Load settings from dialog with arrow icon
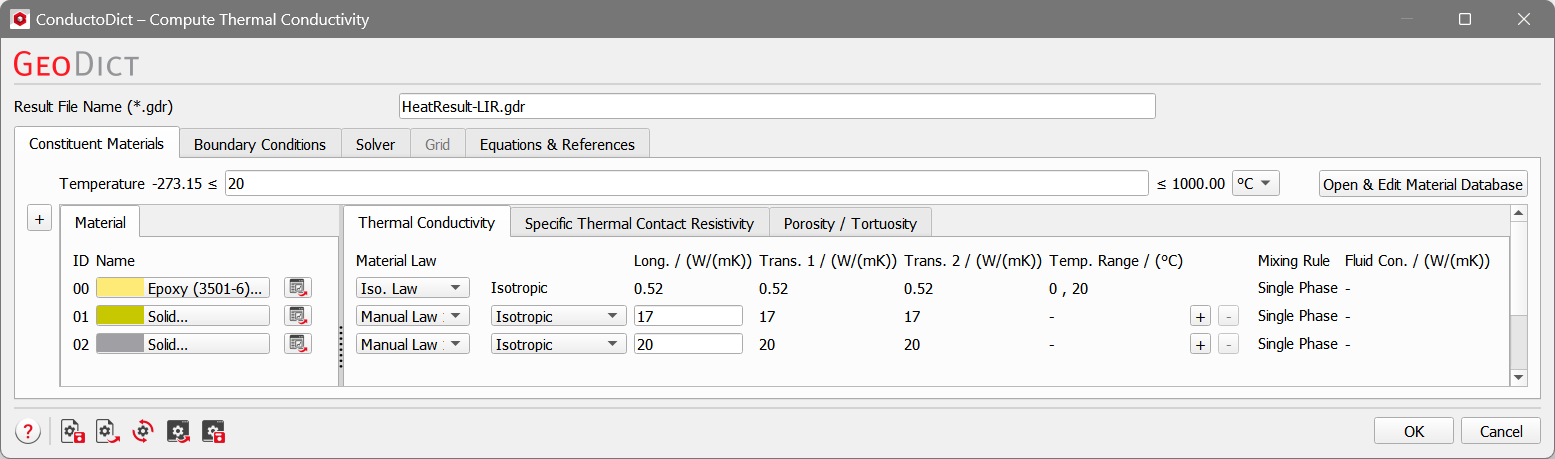The height and width of the screenshot is (459, 1555). click(x=178, y=431)
